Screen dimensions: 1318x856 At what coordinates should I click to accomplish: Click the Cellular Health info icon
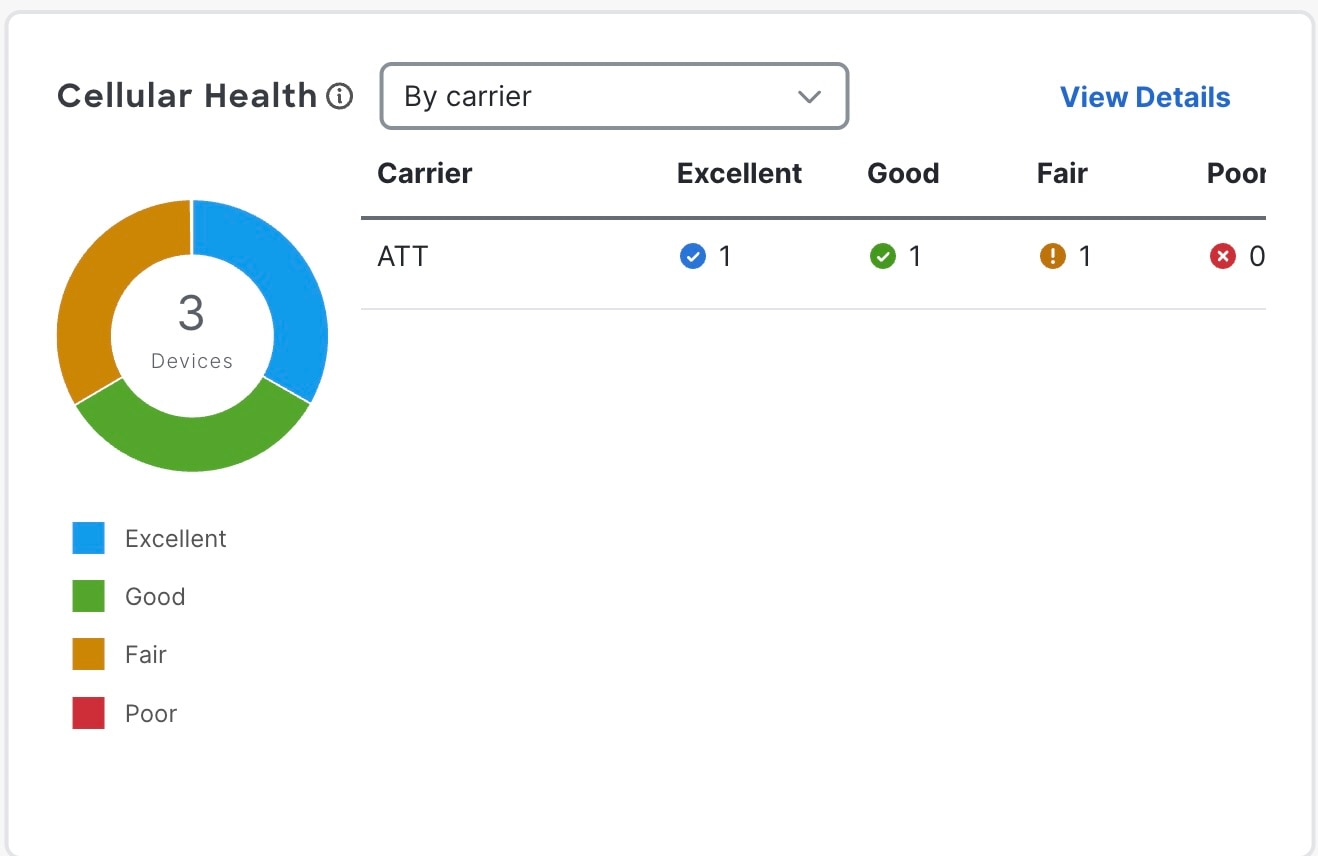click(340, 96)
